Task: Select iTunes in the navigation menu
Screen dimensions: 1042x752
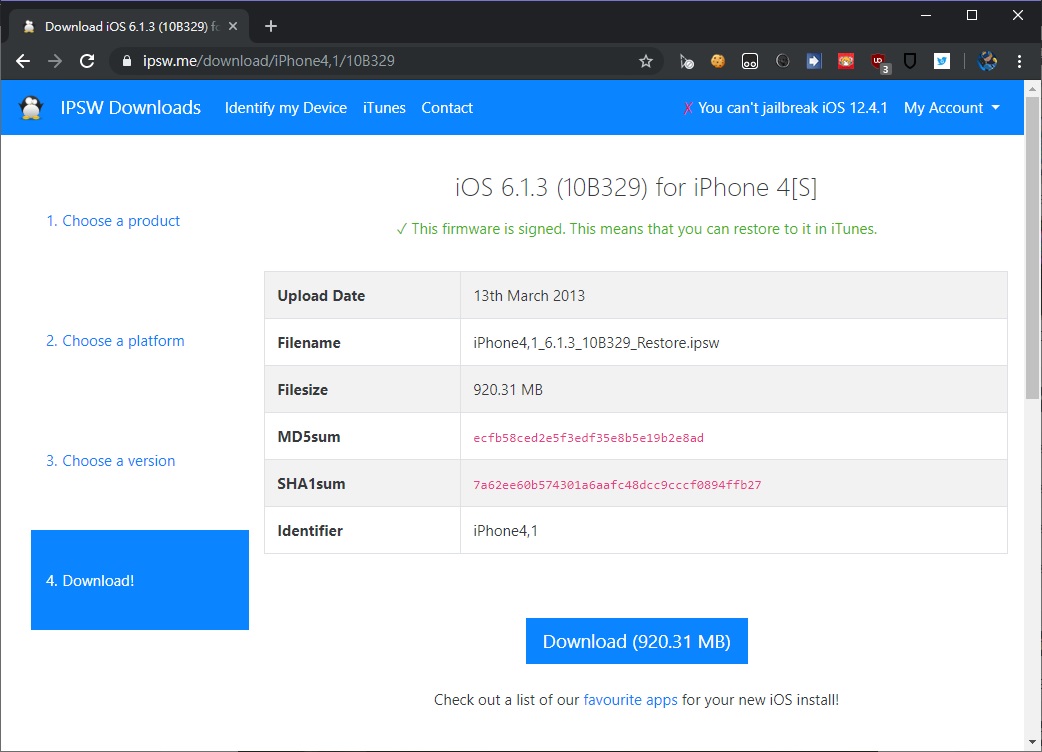Action: pyautogui.click(x=384, y=107)
